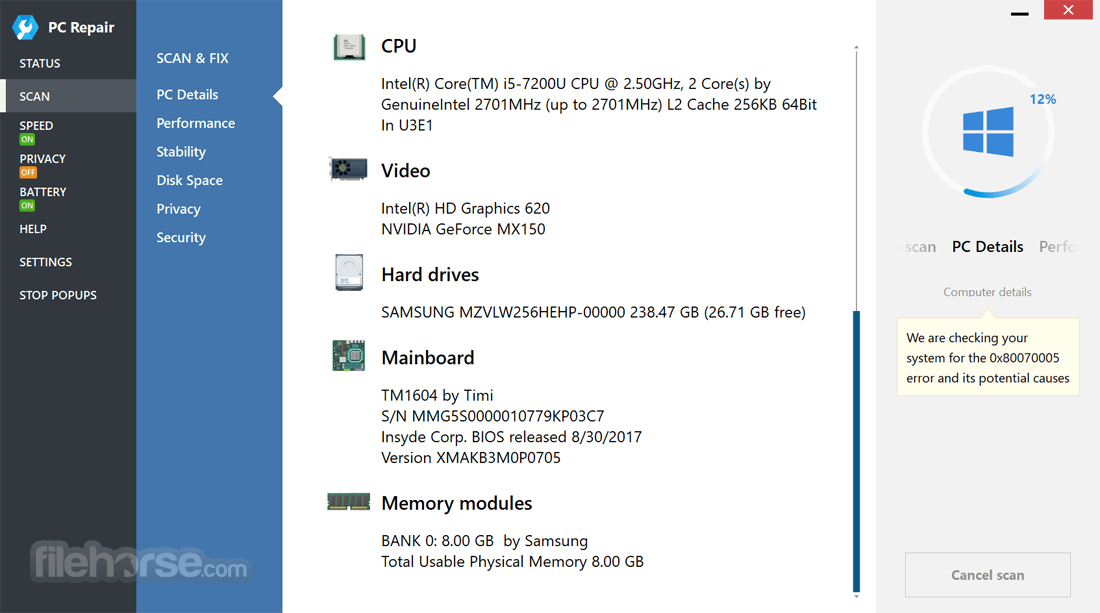Screen dimensions: 1100x613
Task: Click the BANK 0: 8.00 GB line
Action: (484, 541)
